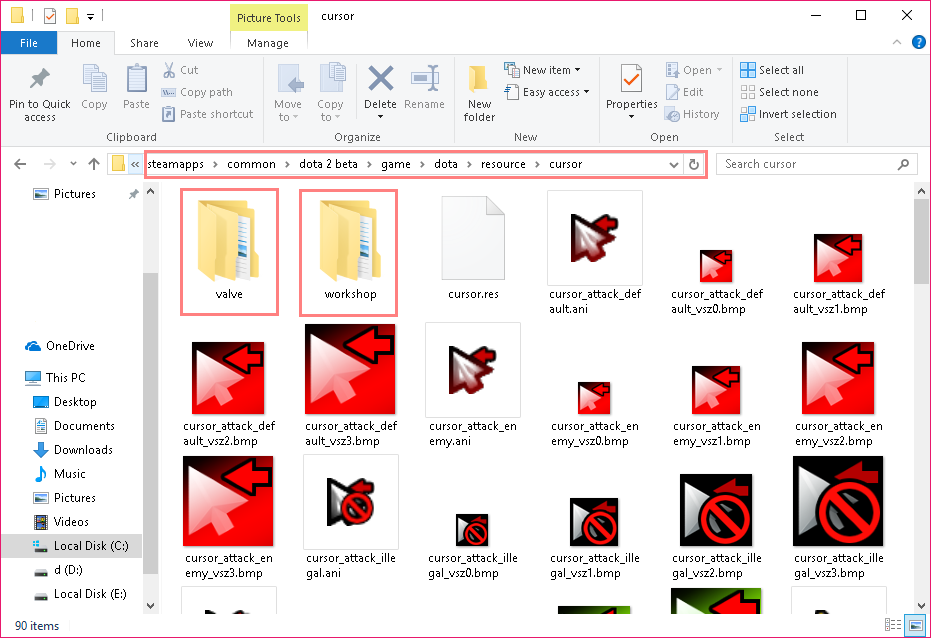
Task: Select cursor_attack_default_vsz0.bmp thumbnail
Action: coord(716,265)
